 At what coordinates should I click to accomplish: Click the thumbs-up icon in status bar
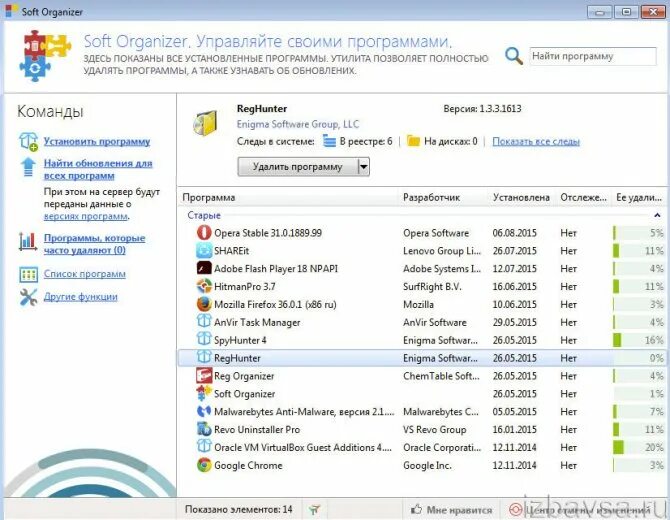pyautogui.click(x=416, y=509)
